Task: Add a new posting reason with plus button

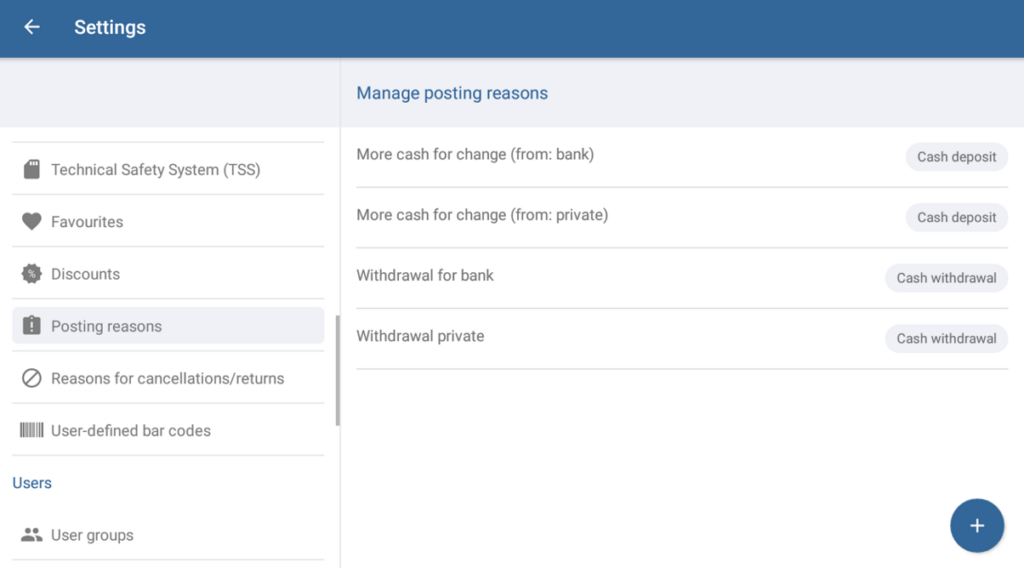Action: click(x=976, y=526)
